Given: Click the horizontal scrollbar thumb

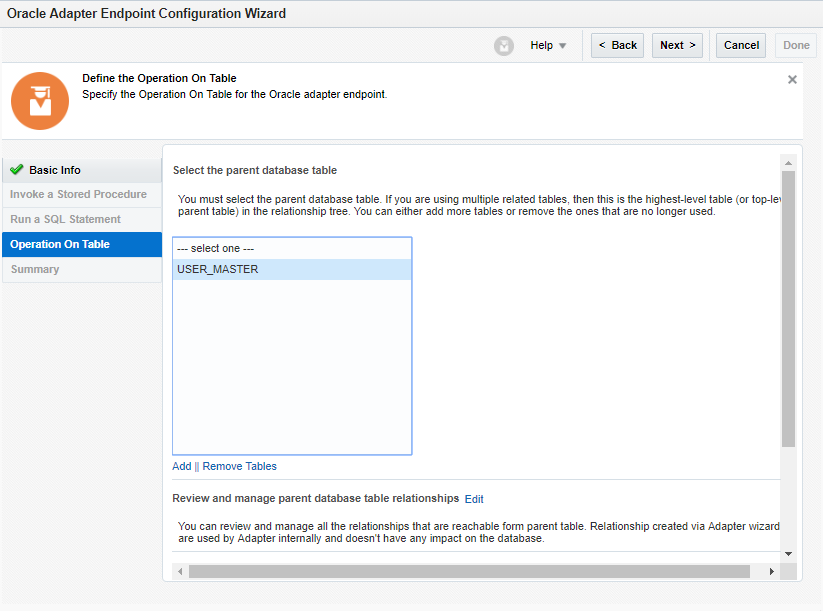Looking at the screenshot, I should pyautogui.click(x=469, y=572).
